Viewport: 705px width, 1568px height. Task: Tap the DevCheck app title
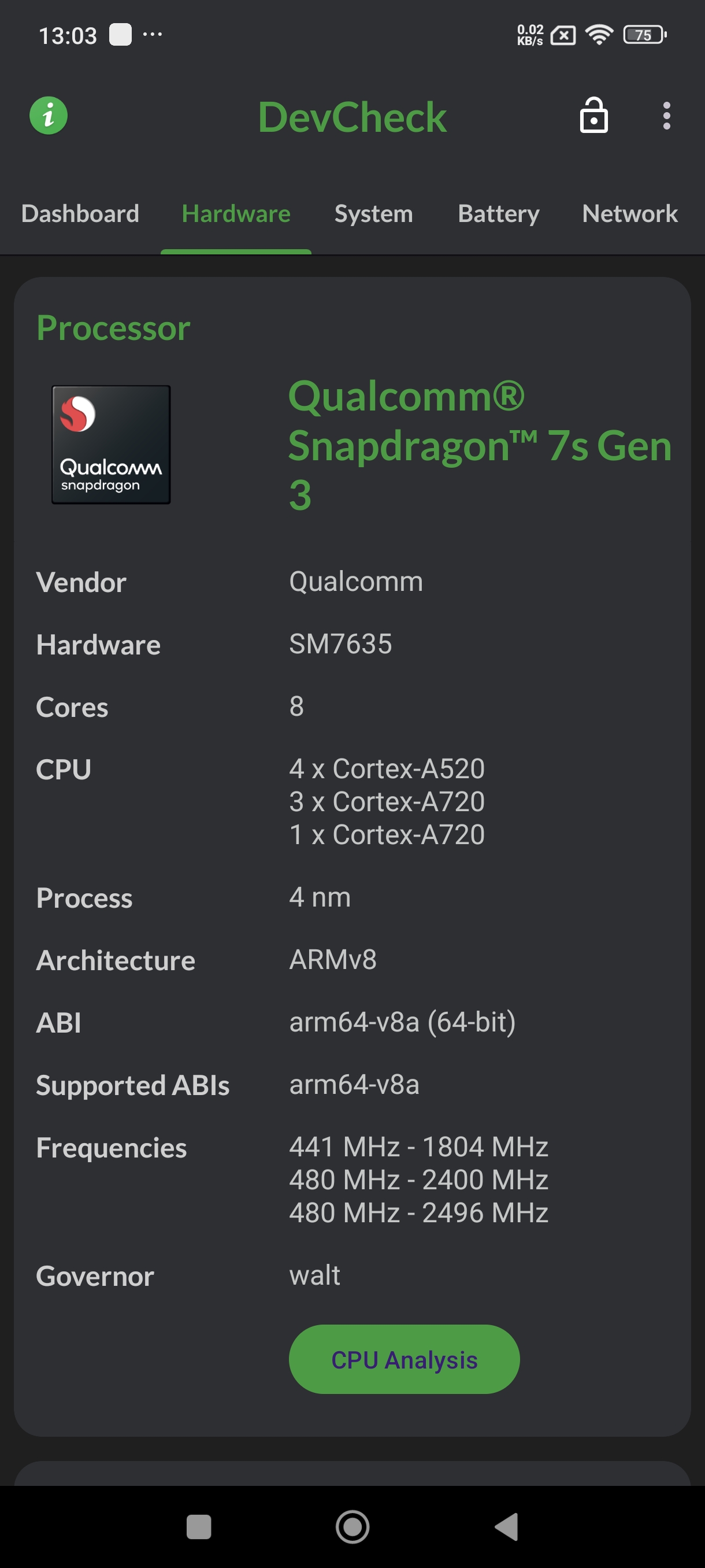click(352, 117)
